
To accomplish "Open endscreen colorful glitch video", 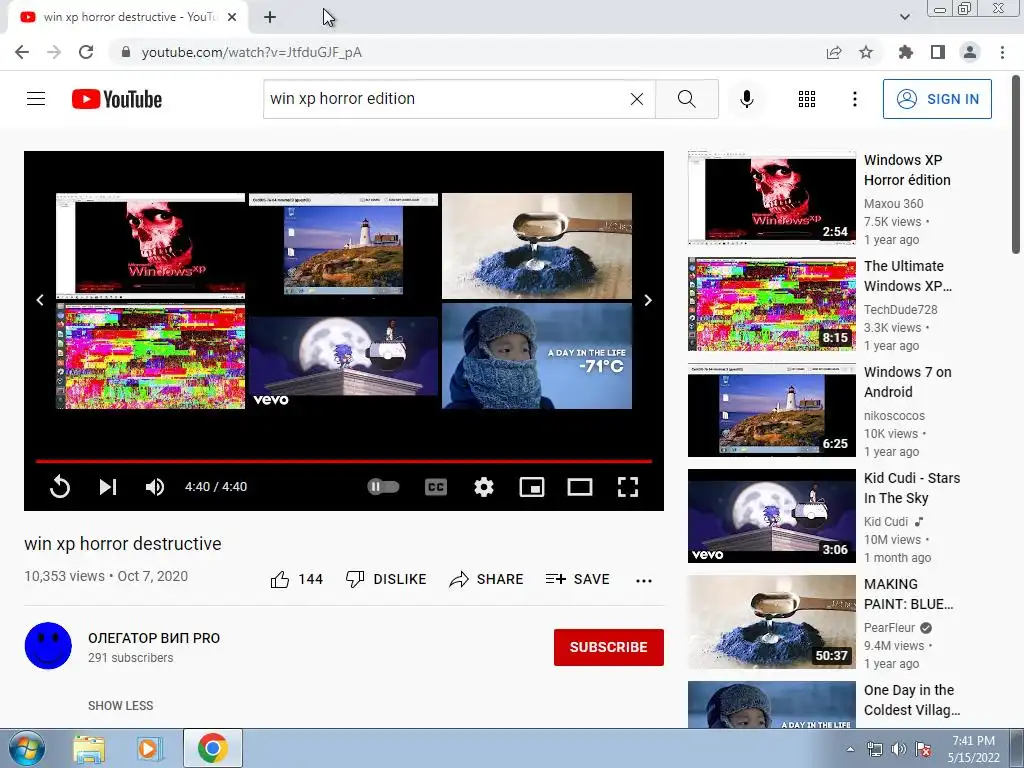I will tap(150, 356).
